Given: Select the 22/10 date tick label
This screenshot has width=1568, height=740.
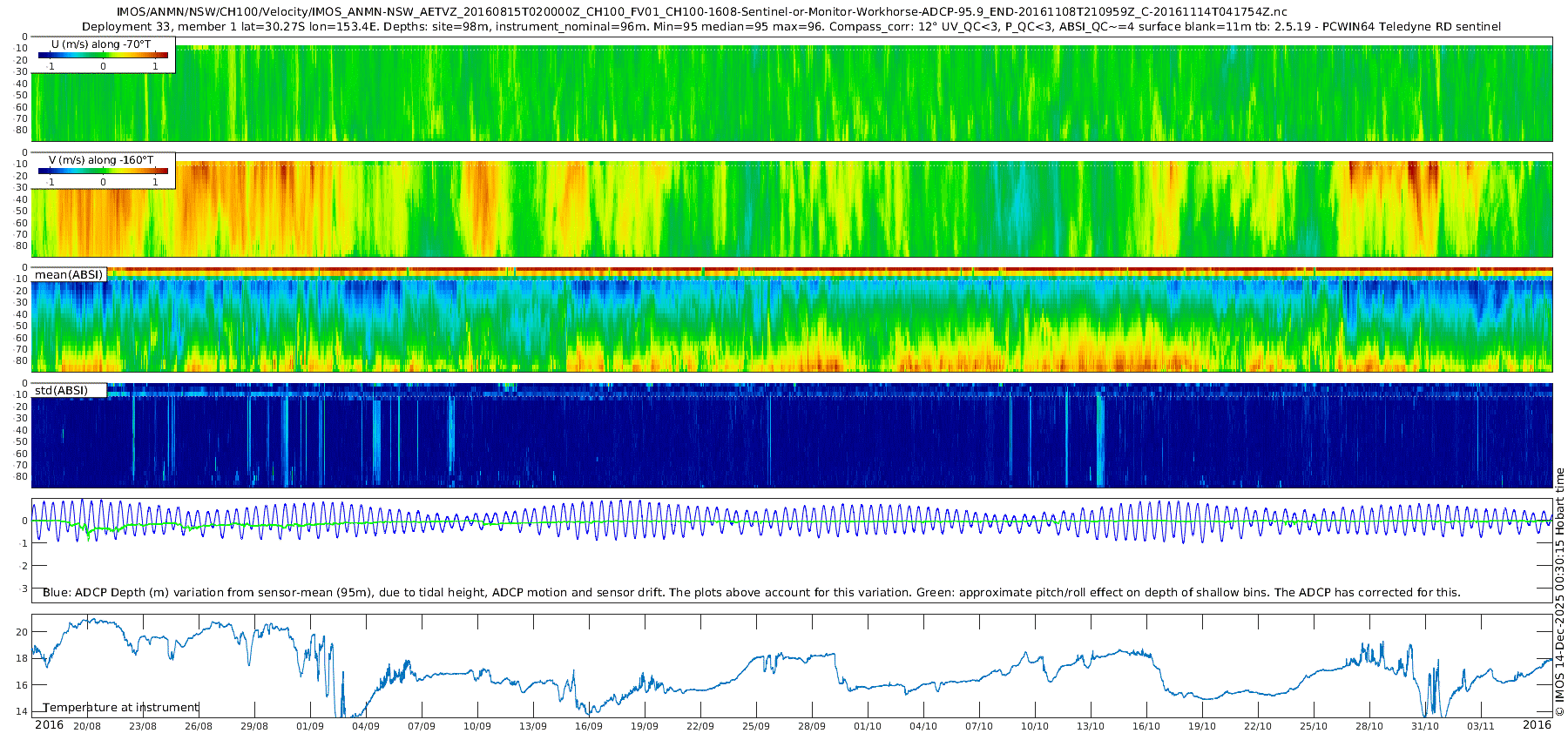Looking at the screenshot, I should click(1258, 726).
